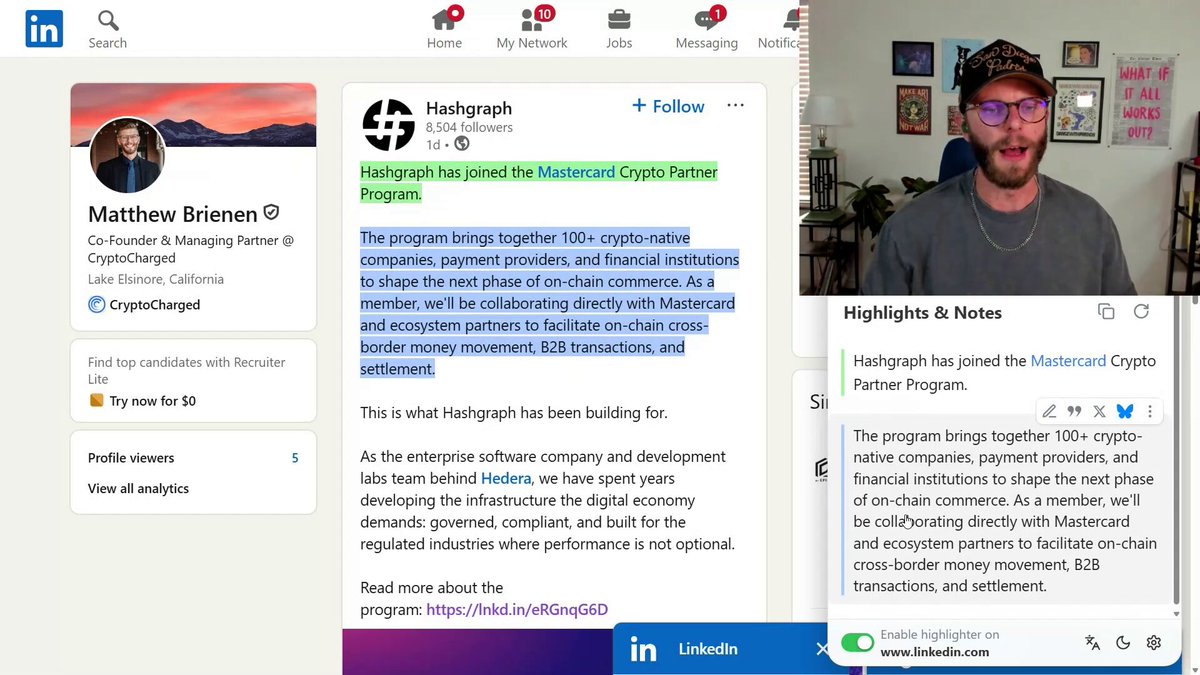Open the CryptoCharged company link
1200x675 pixels.
click(x=144, y=305)
